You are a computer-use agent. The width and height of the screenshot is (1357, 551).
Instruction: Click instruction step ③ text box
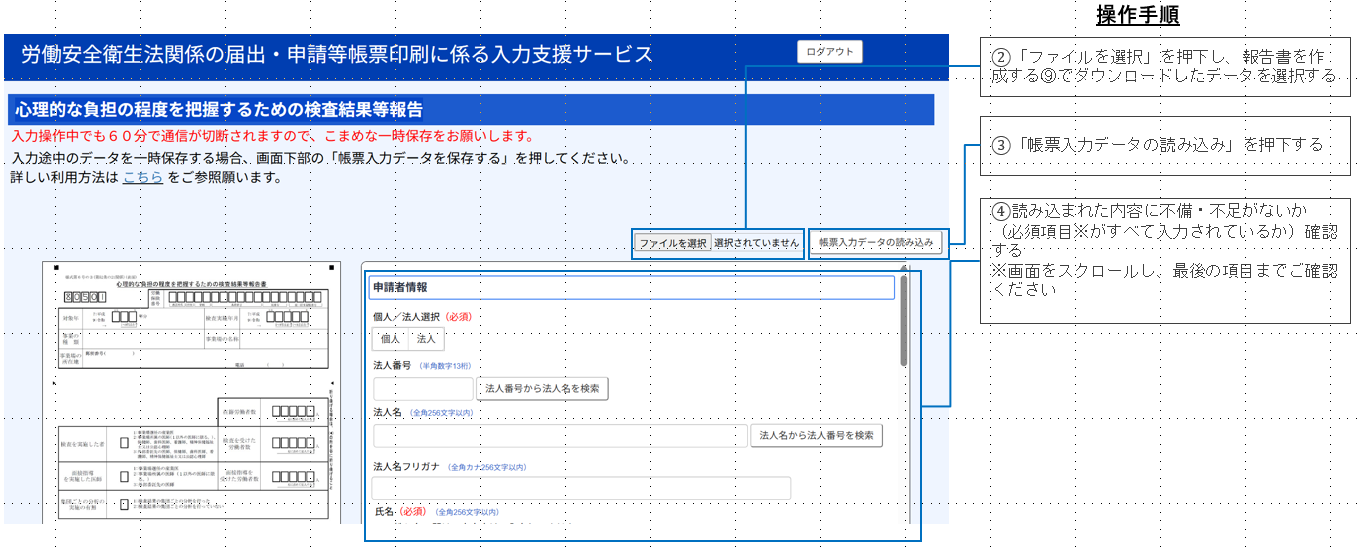tap(1164, 146)
